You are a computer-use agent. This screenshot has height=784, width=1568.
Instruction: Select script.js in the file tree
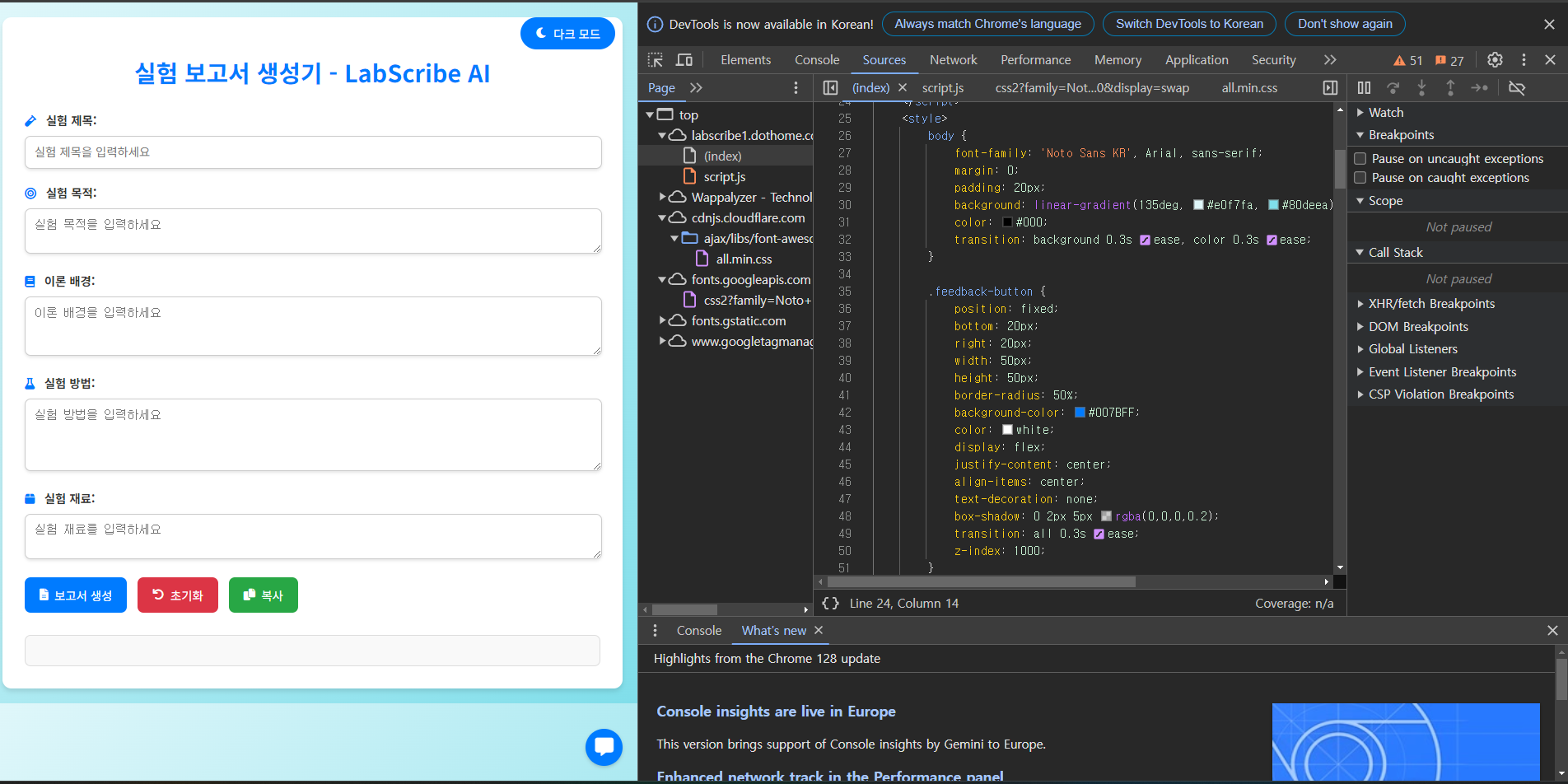tap(724, 176)
